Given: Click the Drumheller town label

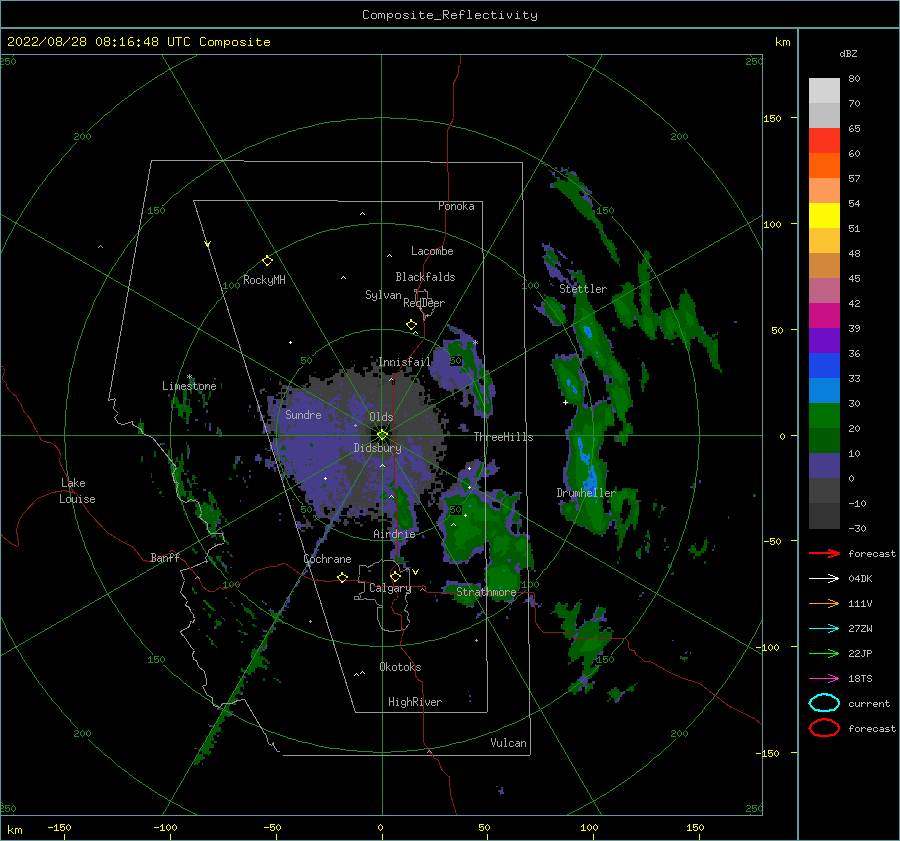Looking at the screenshot, I should click(x=586, y=493).
